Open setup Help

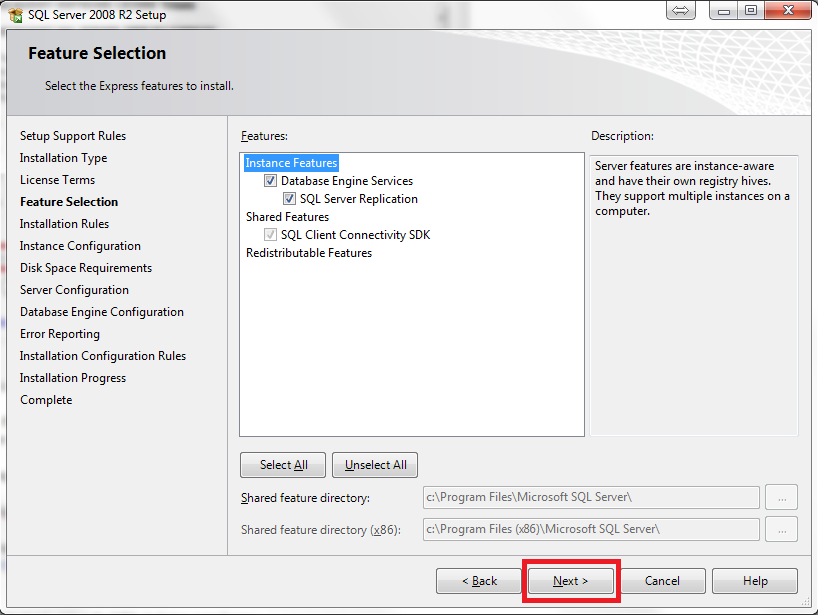click(x=755, y=581)
